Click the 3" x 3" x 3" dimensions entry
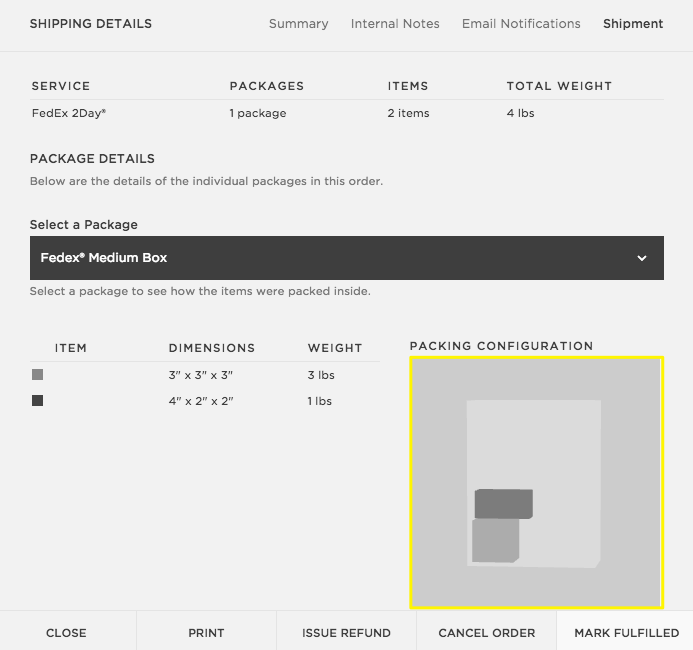The image size is (693, 650). coord(200,375)
